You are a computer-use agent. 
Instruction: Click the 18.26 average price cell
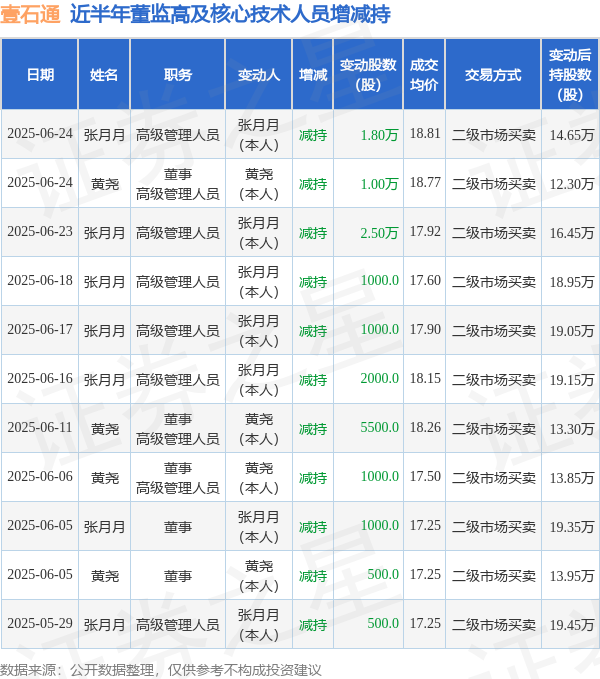tap(425, 427)
